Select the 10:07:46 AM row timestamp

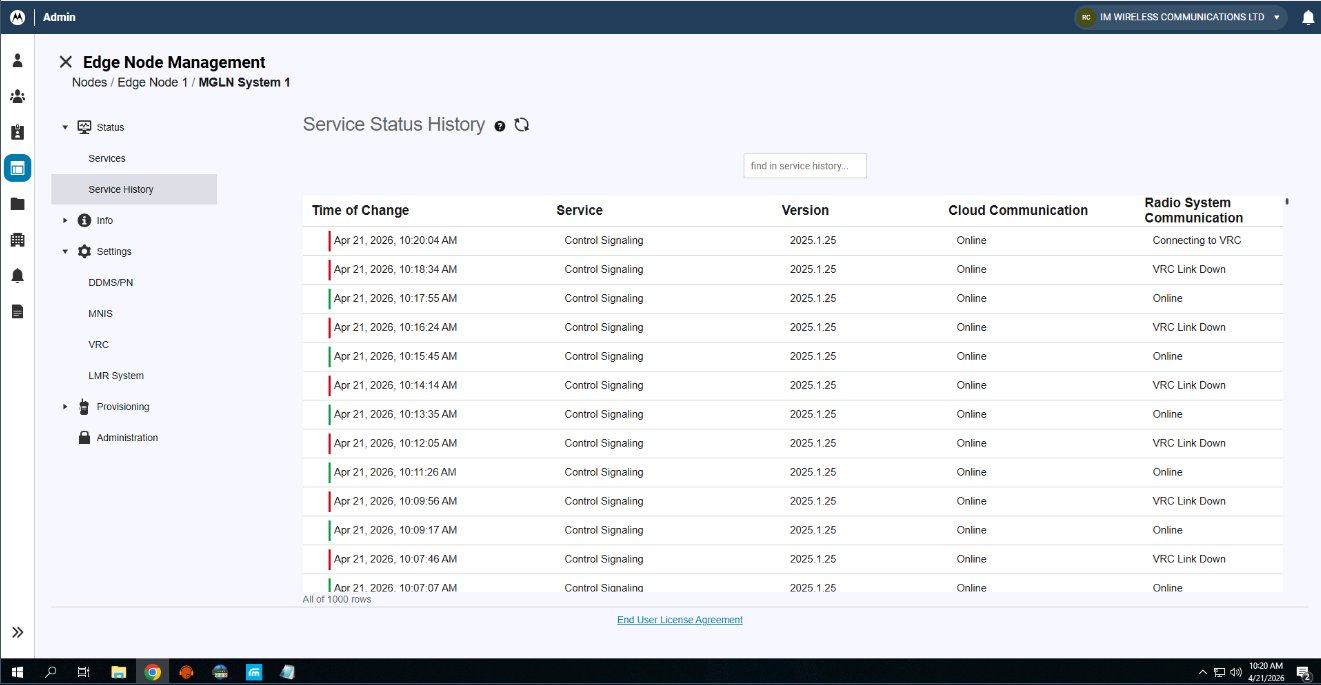395,559
